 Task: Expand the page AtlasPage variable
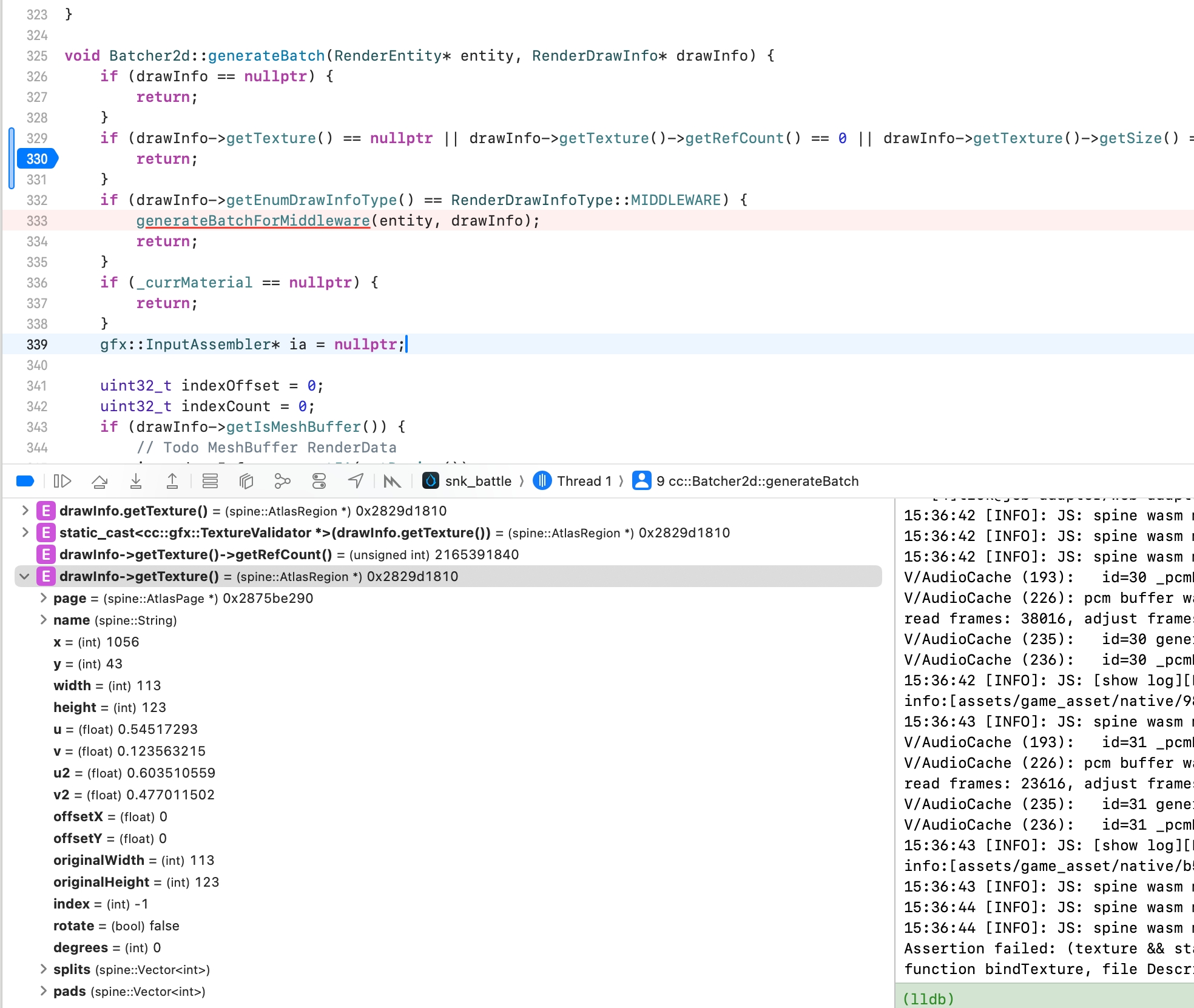coord(43,598)
